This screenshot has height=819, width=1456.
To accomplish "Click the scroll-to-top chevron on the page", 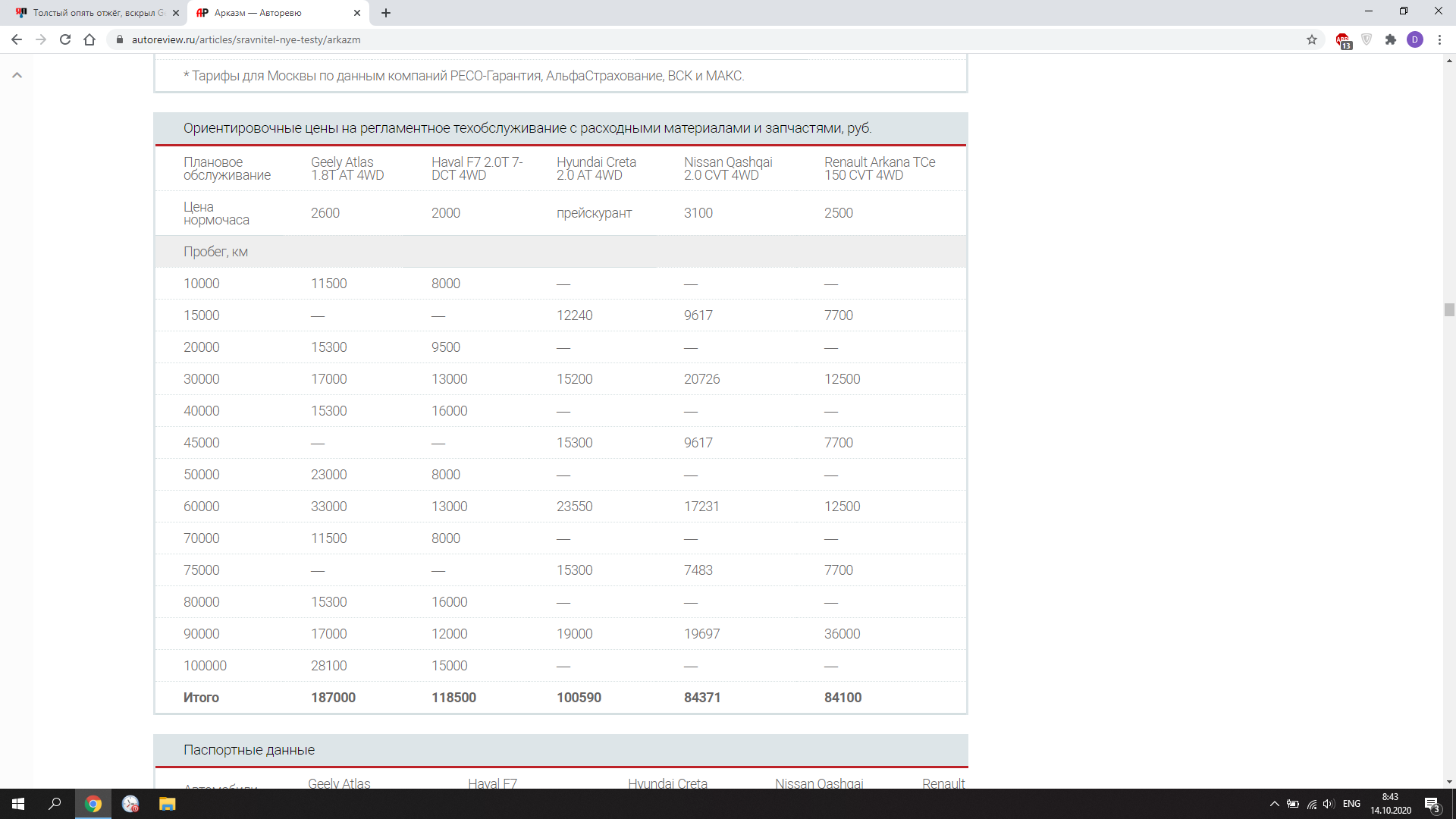I will (17, 75).
